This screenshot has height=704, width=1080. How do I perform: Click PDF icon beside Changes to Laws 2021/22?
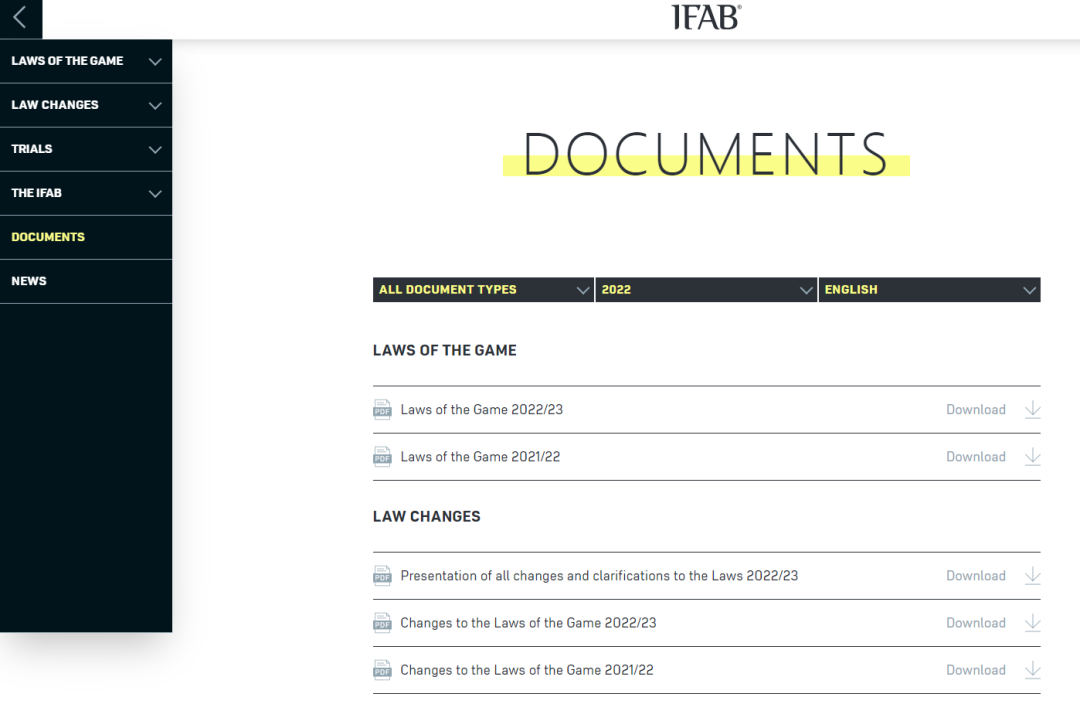[382, 670]
